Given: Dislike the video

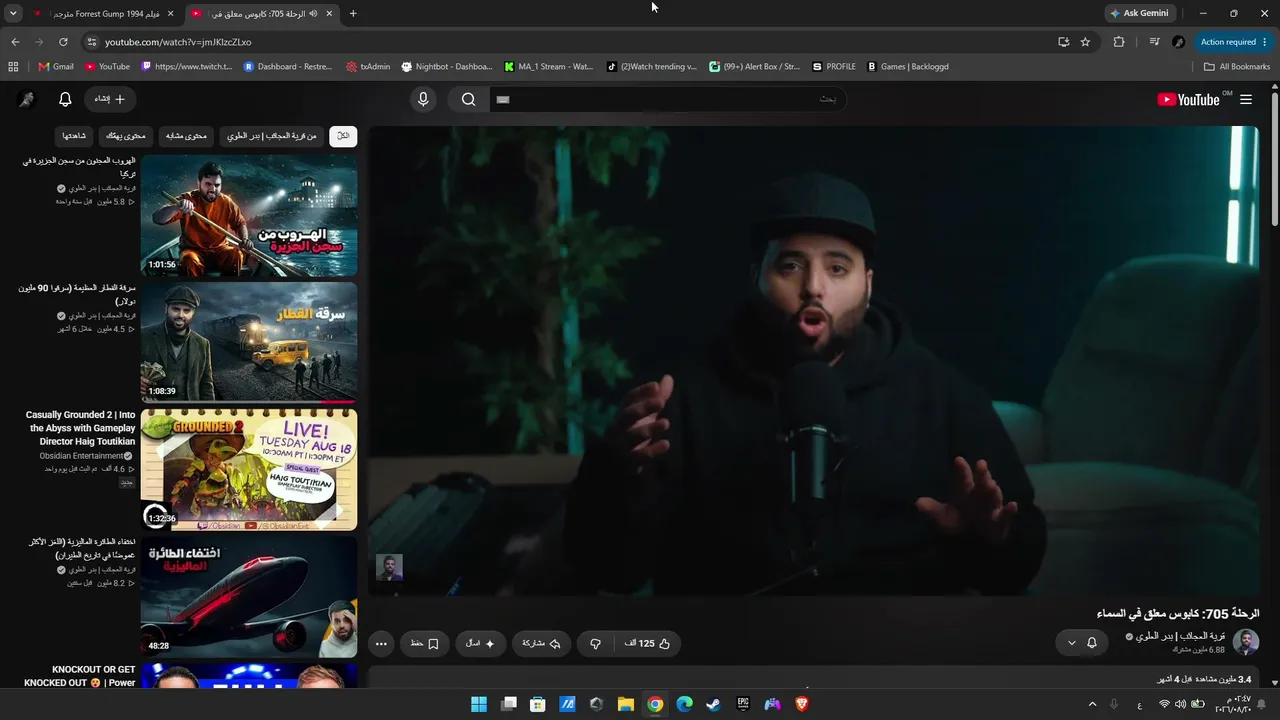Looking at the screenshot, I should pos(596,643).
